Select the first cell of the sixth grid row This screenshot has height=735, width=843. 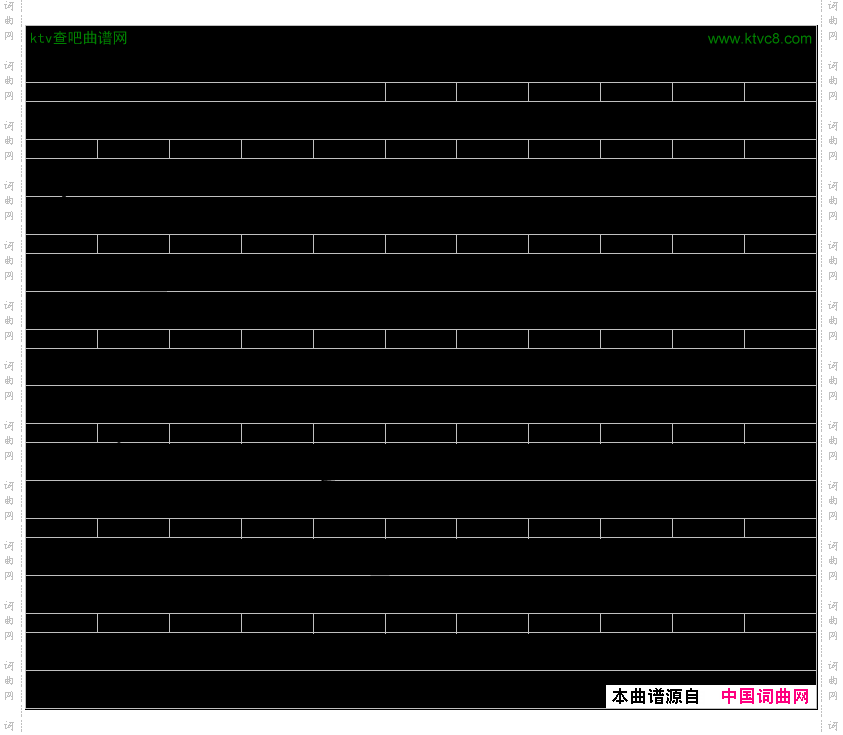(61, 528)
